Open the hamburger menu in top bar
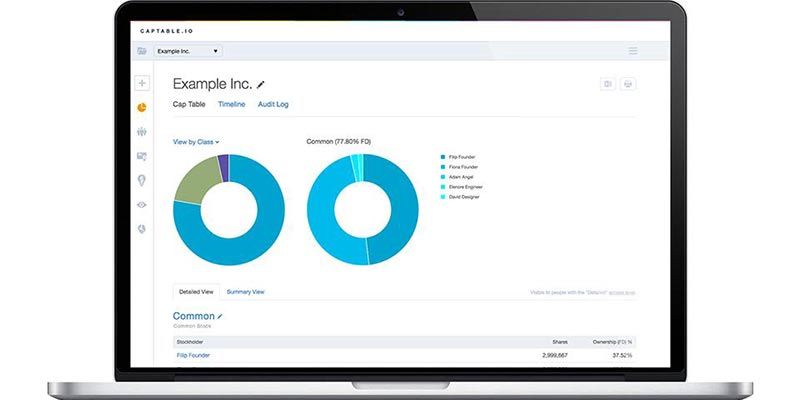 click(632, 50)
